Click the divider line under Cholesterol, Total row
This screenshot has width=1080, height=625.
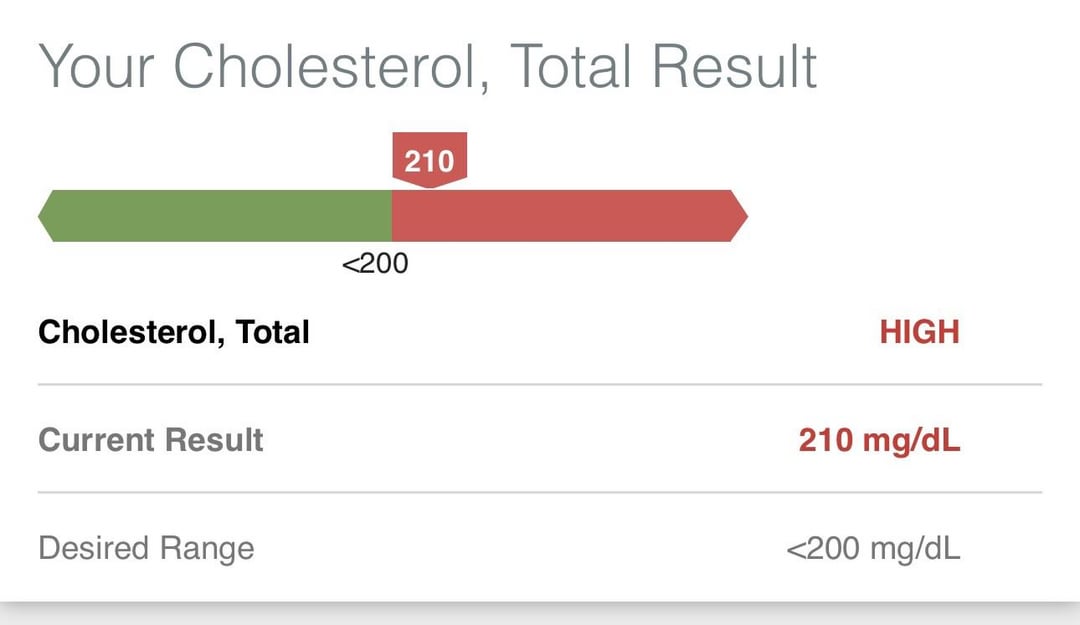click(540, 384)
